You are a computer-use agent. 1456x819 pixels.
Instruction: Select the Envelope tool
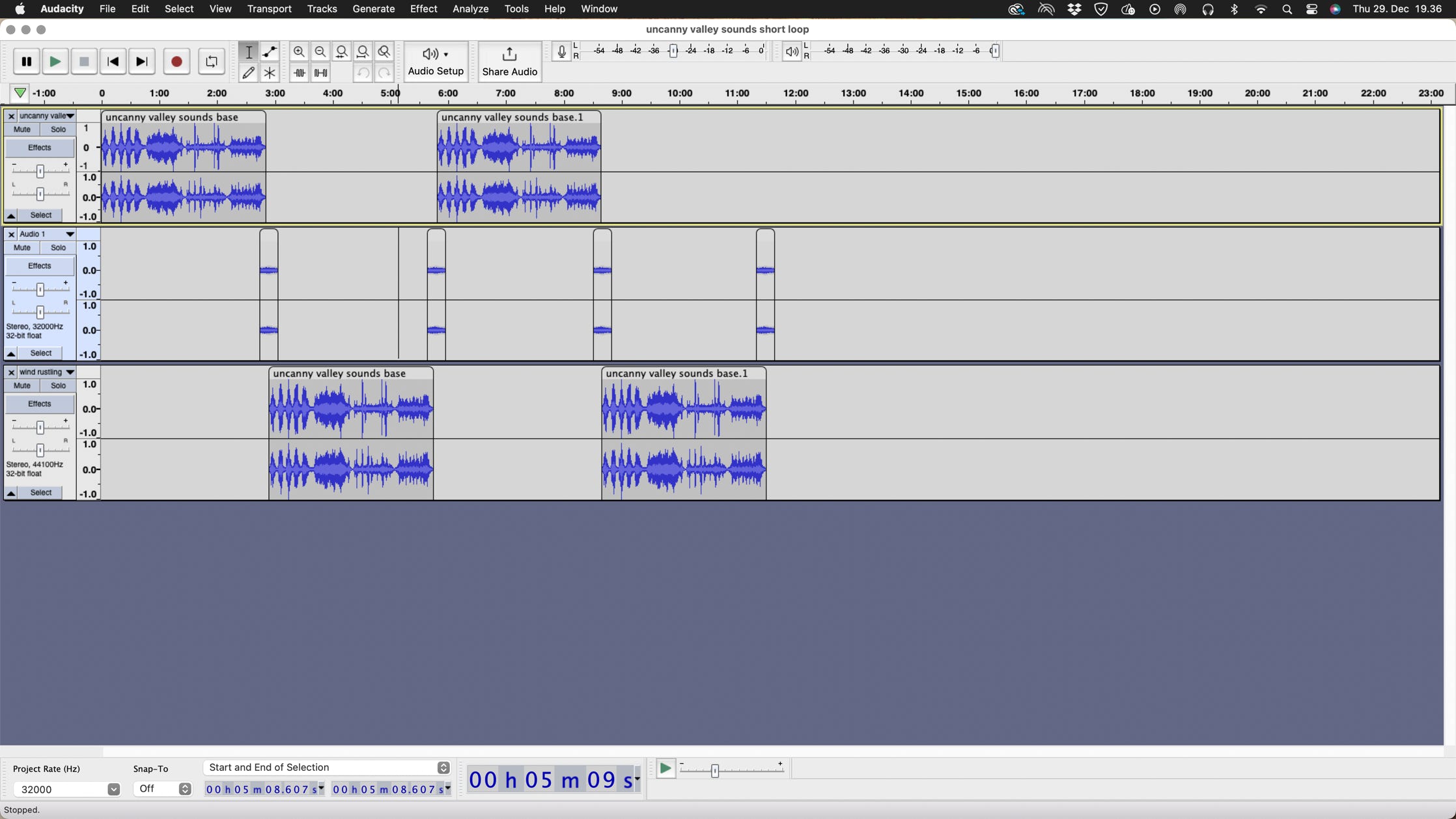[270, 52]
